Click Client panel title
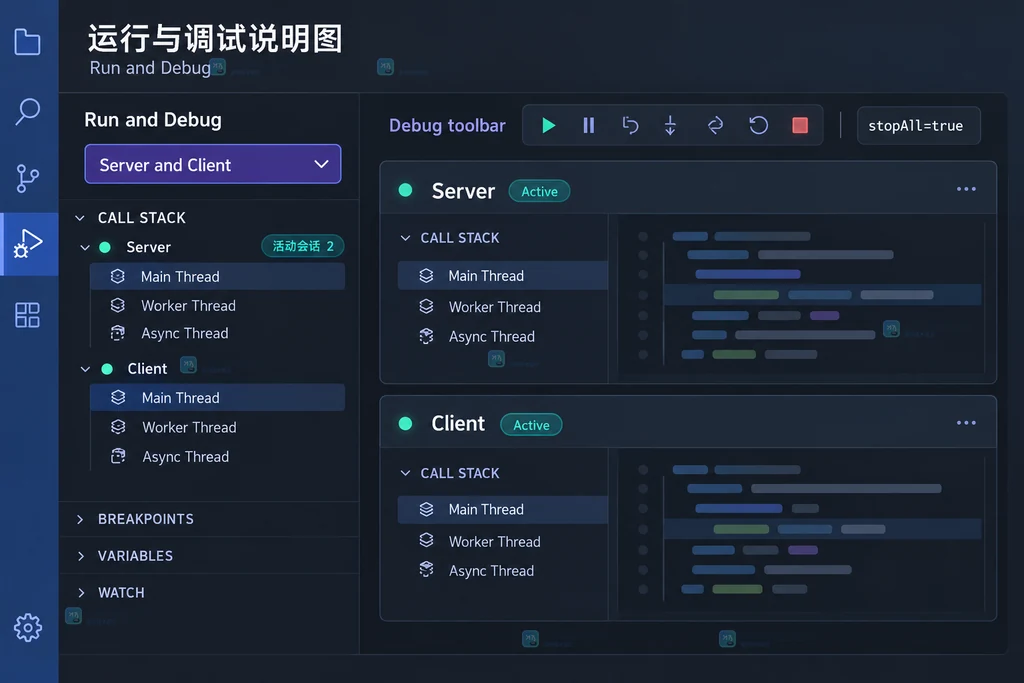 pos(458,424)
